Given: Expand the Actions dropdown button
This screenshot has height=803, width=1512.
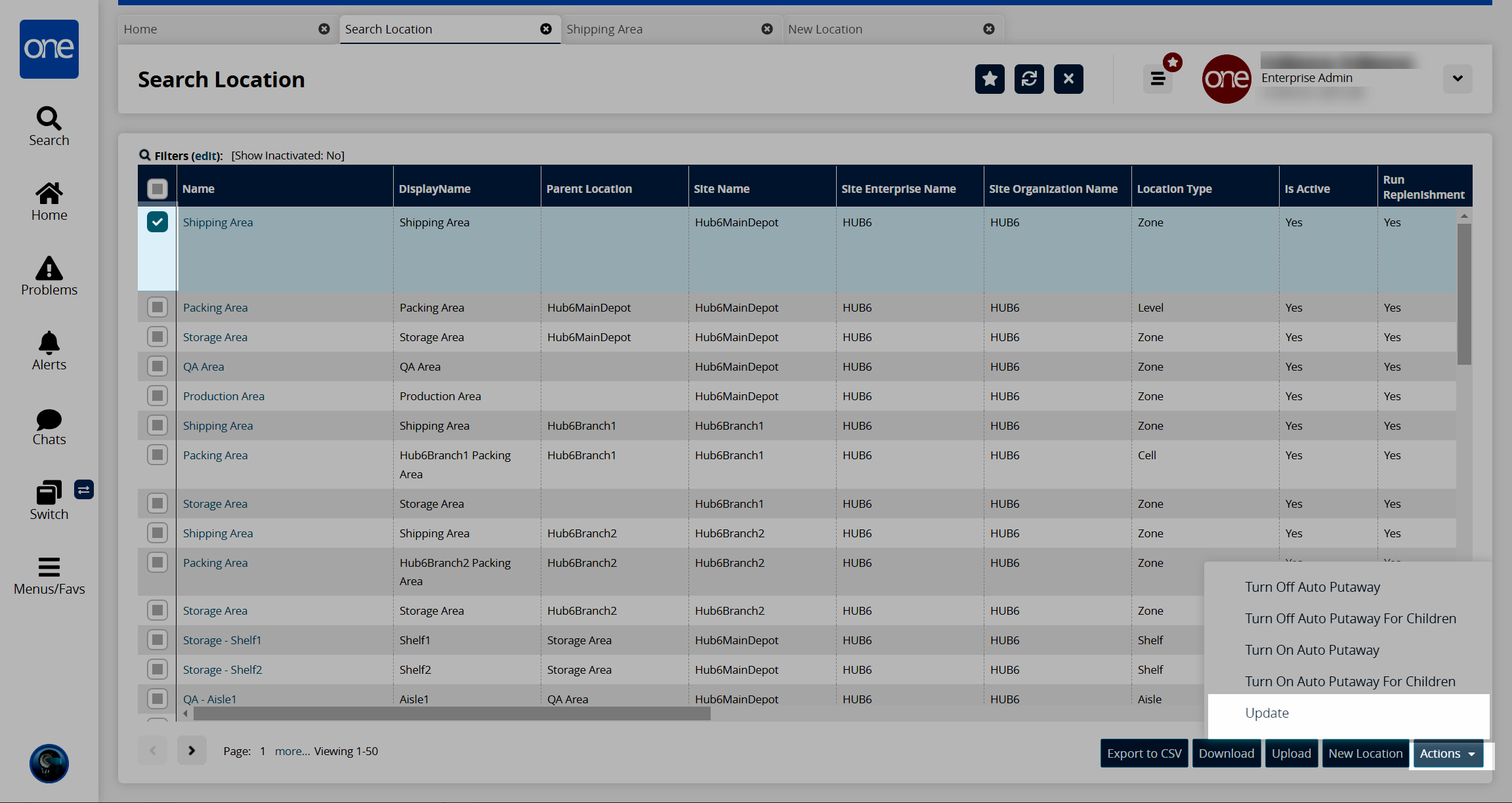Looking at the screenshot, I should [x=1447, y=753].
